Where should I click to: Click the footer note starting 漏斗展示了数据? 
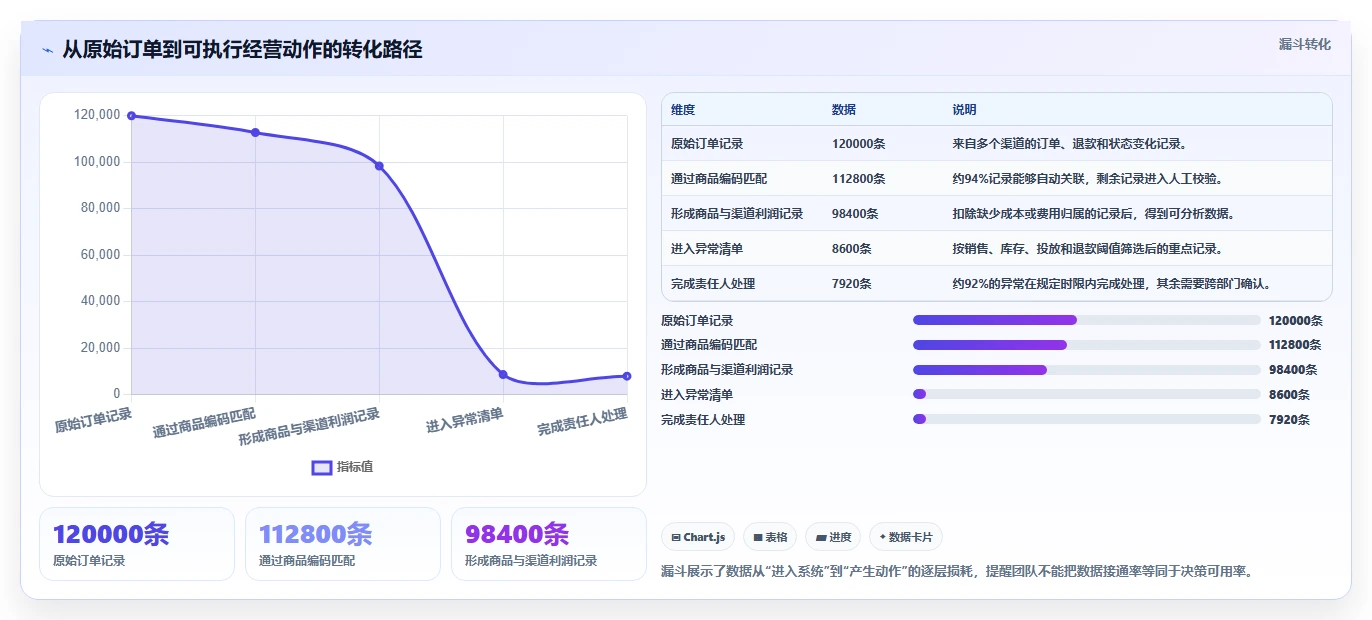957,572
